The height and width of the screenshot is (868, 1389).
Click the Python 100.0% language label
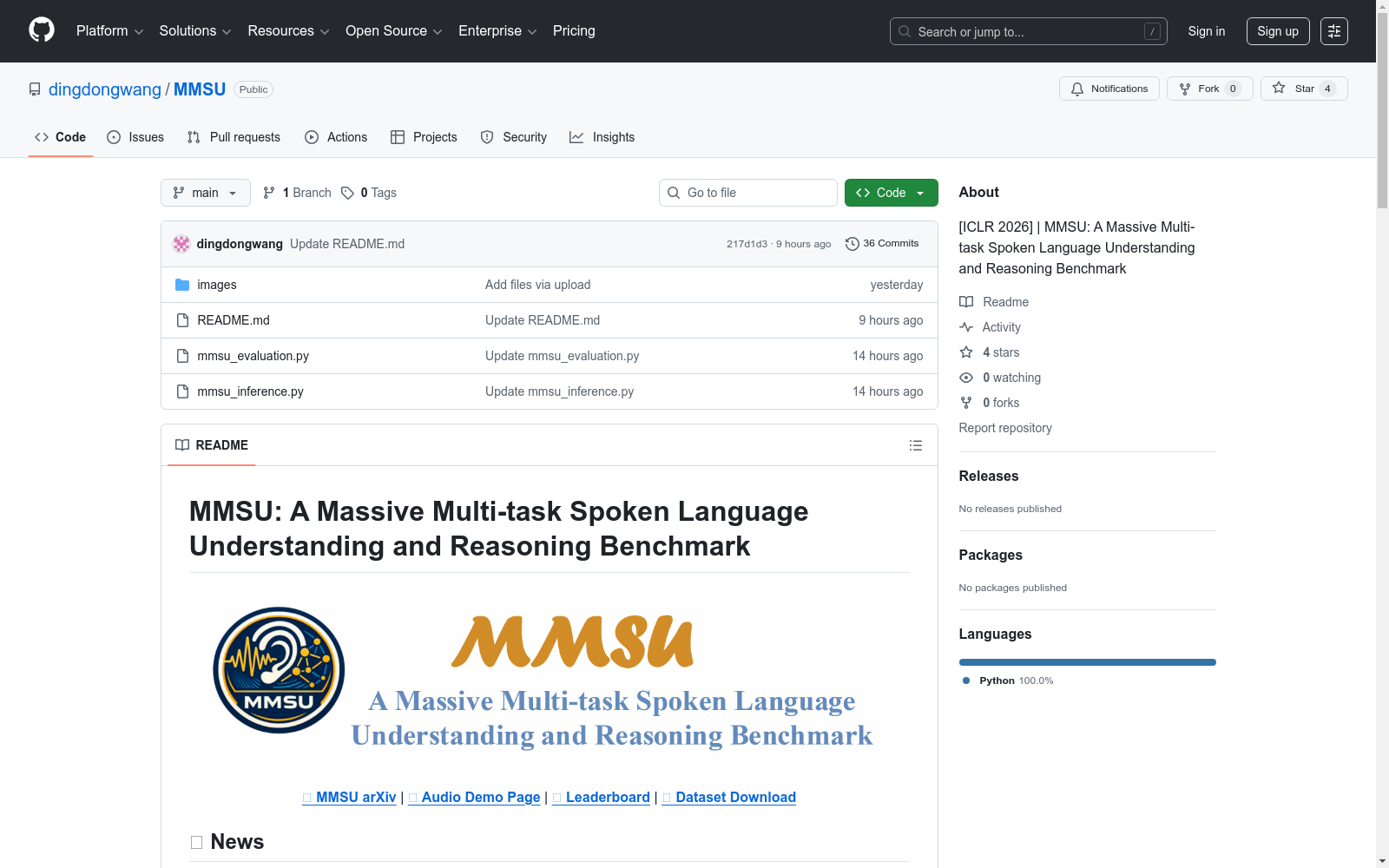coord(1008,681)
